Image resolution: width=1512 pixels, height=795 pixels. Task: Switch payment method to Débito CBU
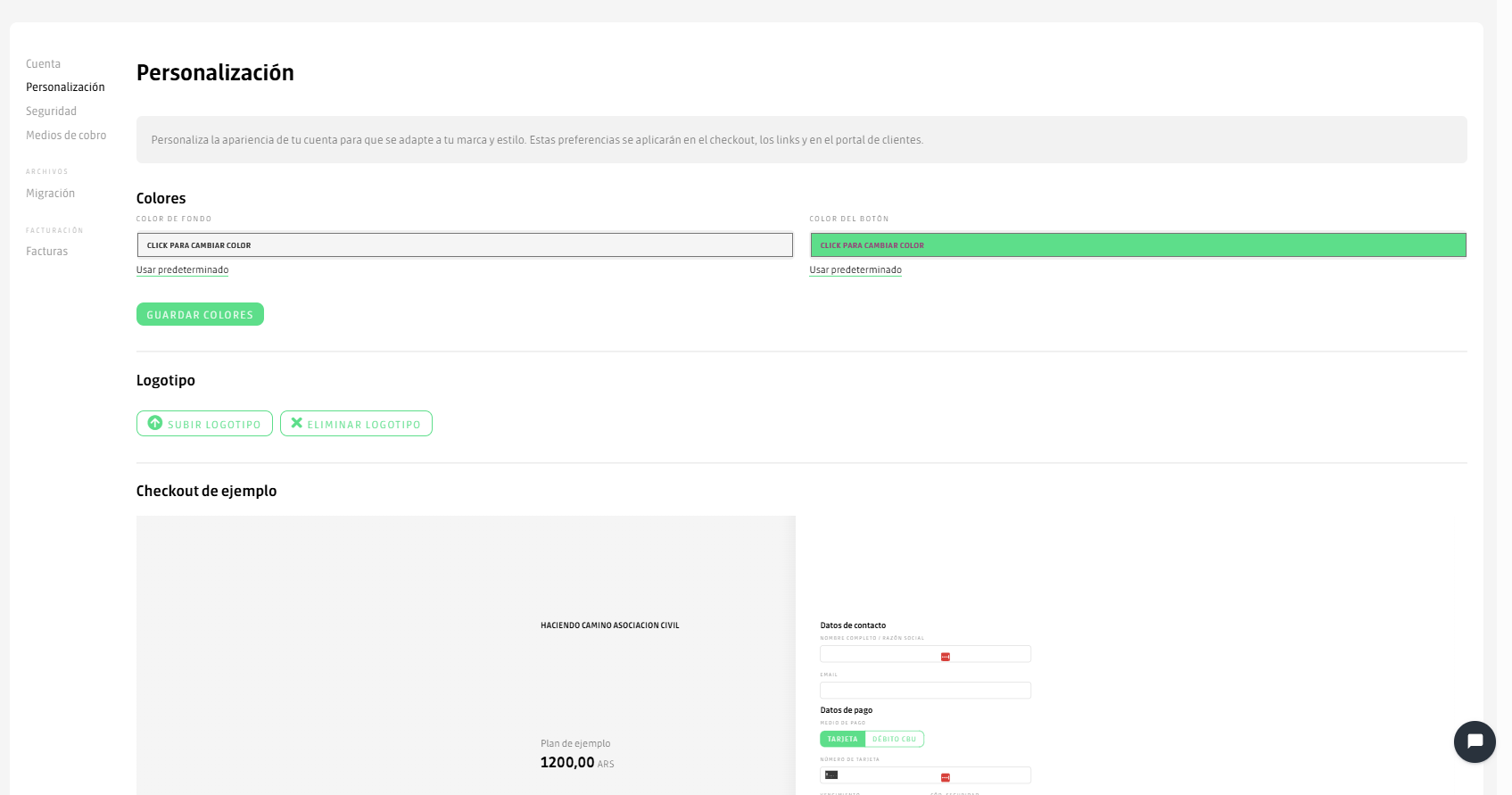point(894,739)
